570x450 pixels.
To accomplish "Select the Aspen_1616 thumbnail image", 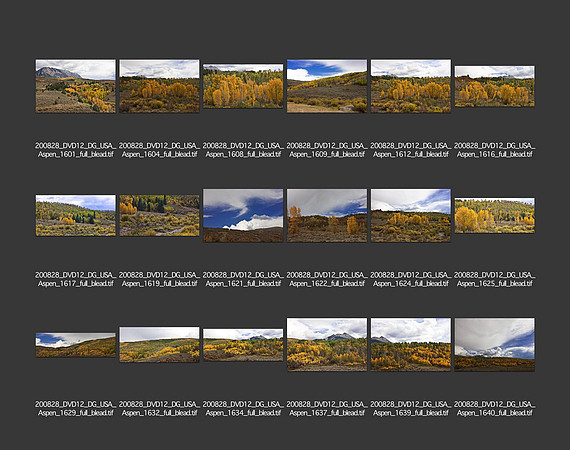I will [x=494, y=86].
